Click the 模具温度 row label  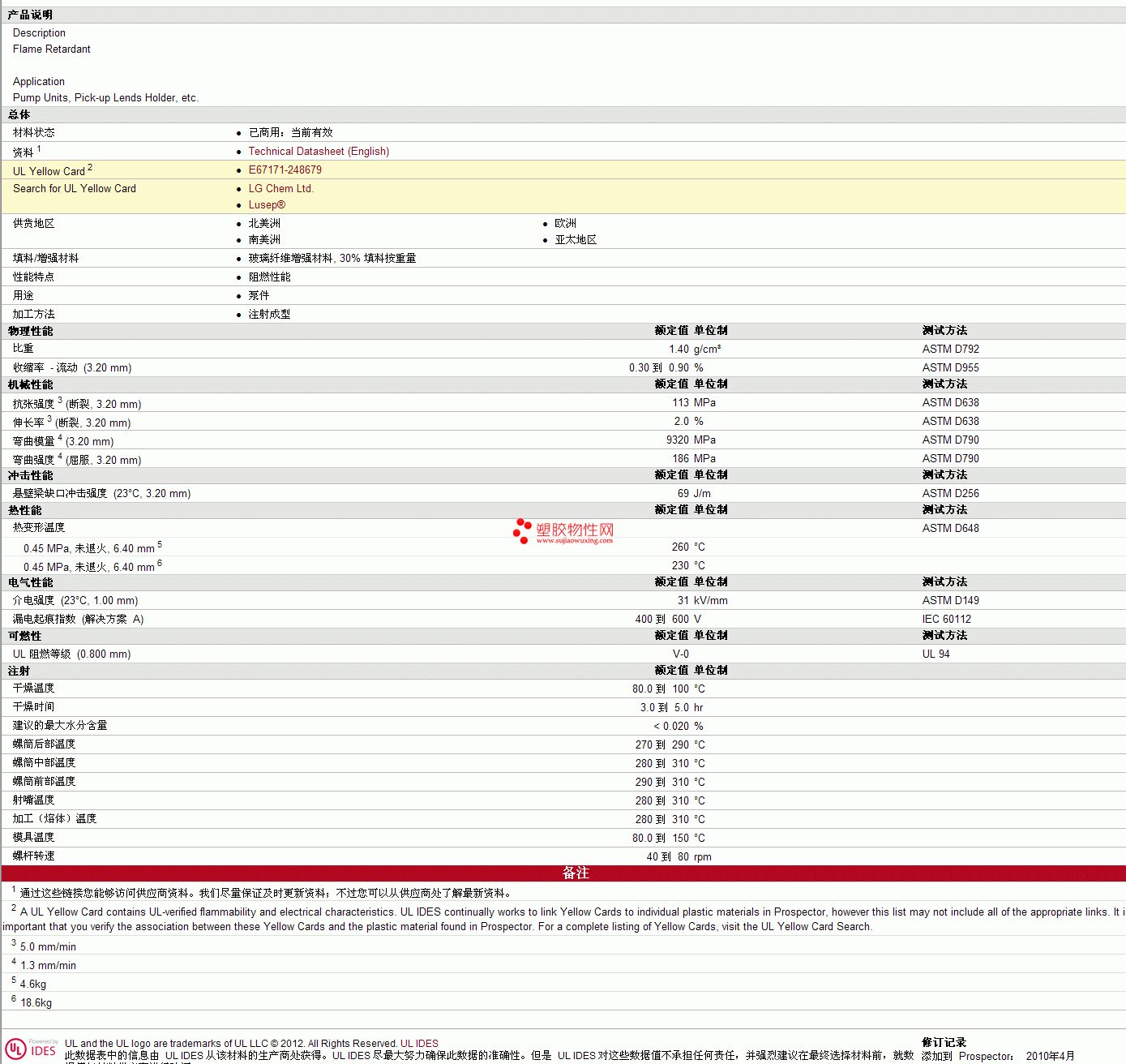[x=34, y=838]
